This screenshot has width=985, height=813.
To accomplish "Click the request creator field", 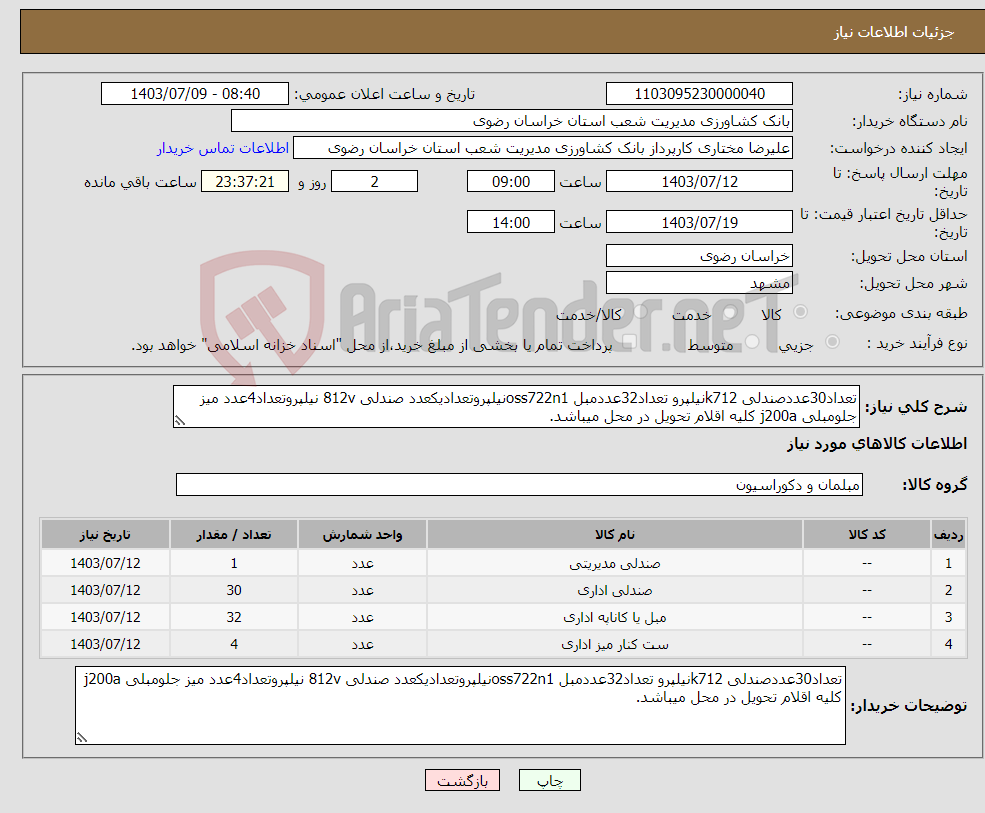I will click(x=543, y=148).
